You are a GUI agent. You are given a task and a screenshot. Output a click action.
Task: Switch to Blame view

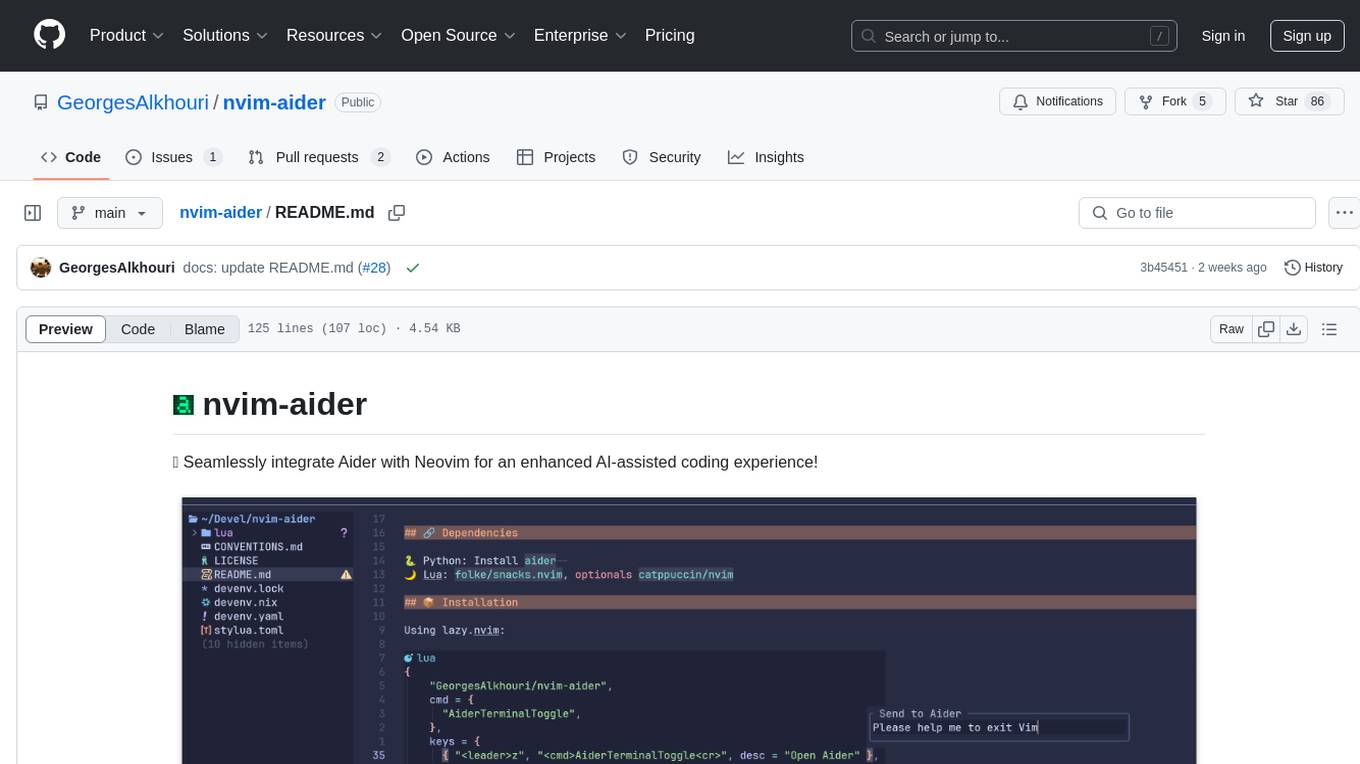[204, 329]
